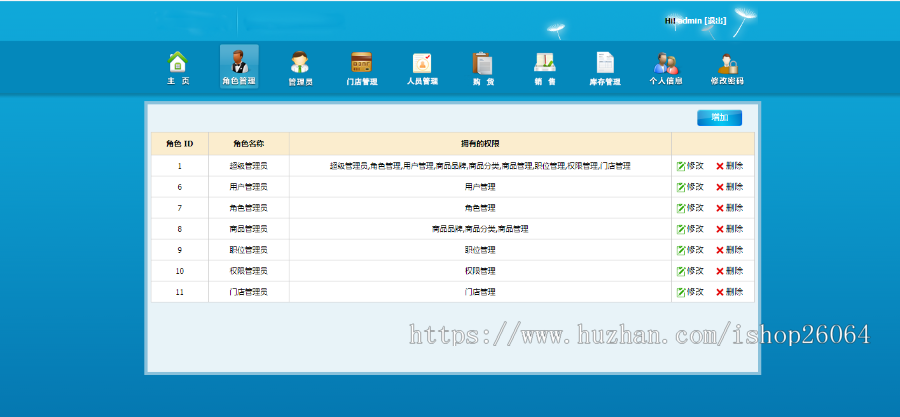
Task: Click the 拥有的权限 column header
Action: pos(480,144)
